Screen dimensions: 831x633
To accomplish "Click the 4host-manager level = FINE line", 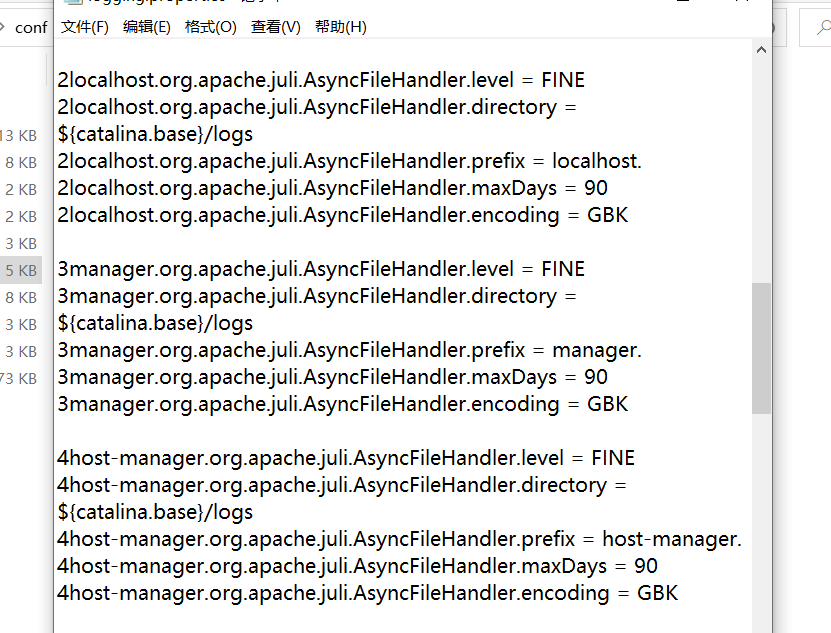I will click(x=346, y=458).
